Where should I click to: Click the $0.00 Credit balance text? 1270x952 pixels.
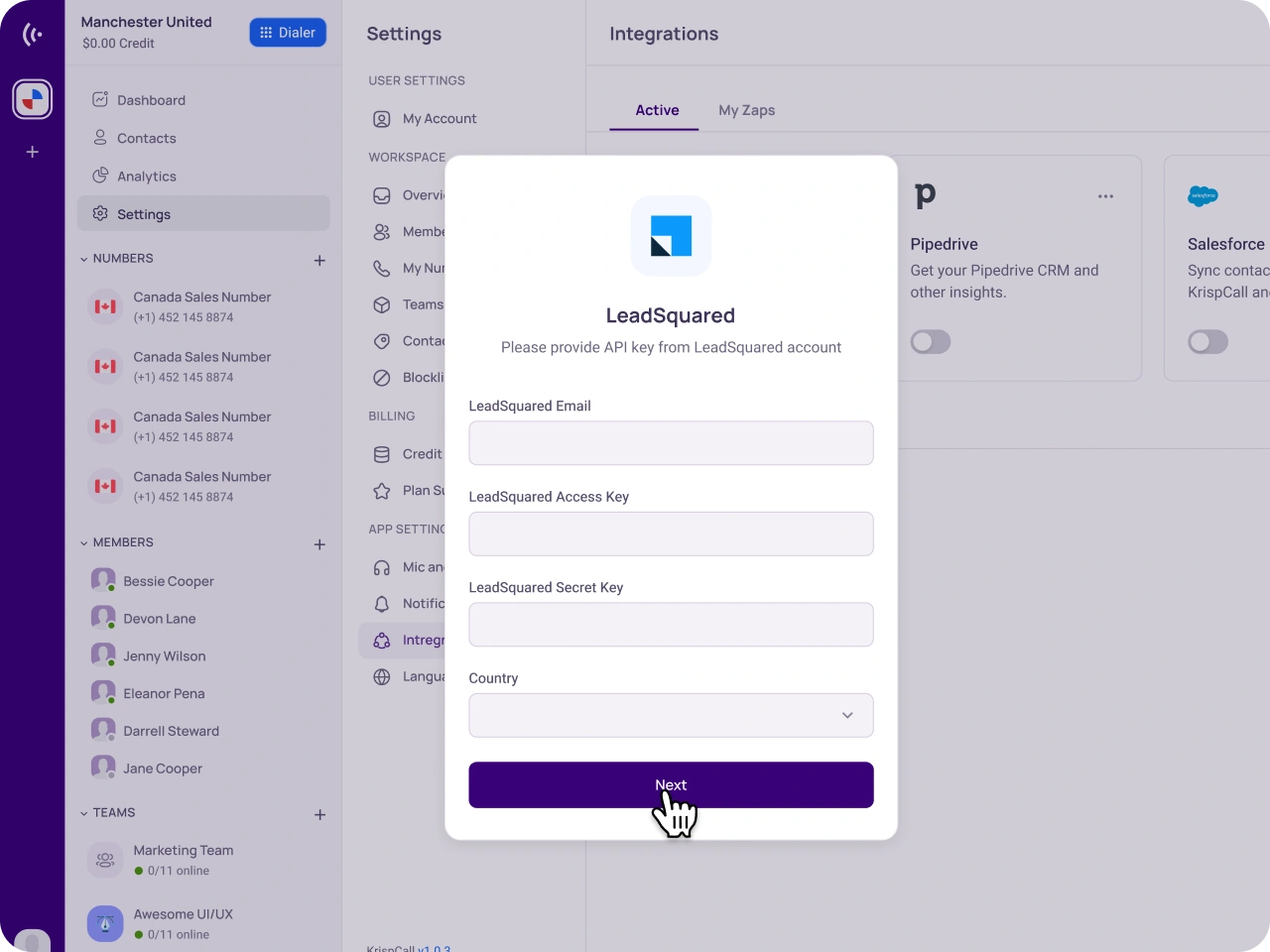tap(118, 44)
